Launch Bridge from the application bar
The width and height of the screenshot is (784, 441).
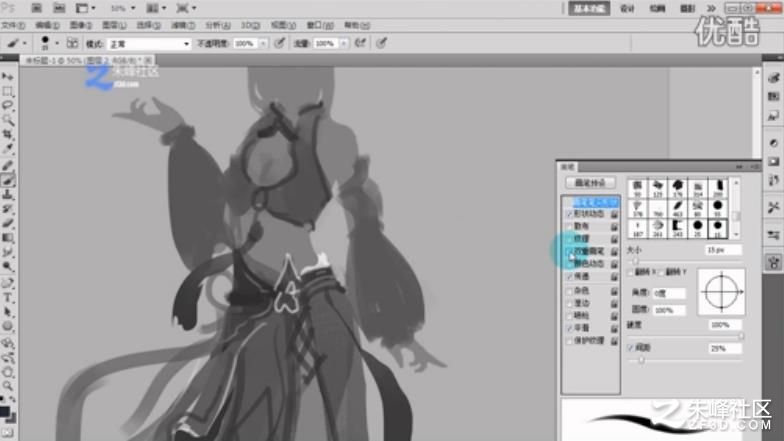(x=36, y=8)
